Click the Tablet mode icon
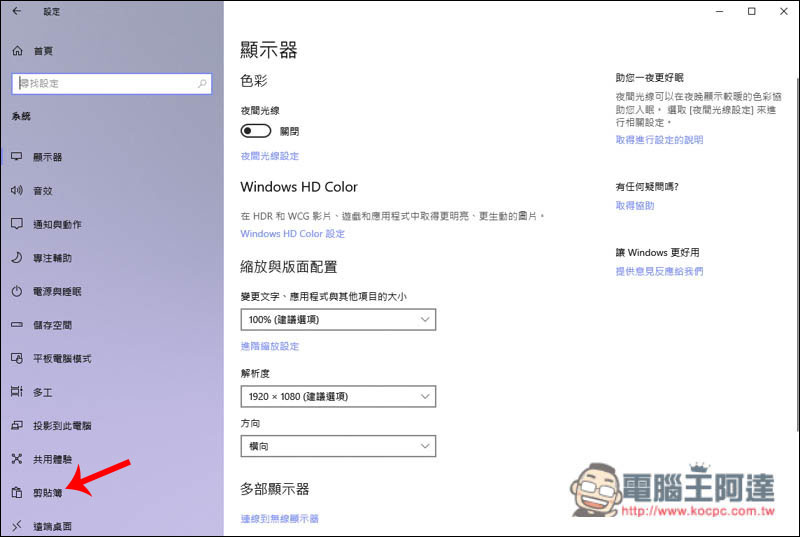 coord(16,358)
